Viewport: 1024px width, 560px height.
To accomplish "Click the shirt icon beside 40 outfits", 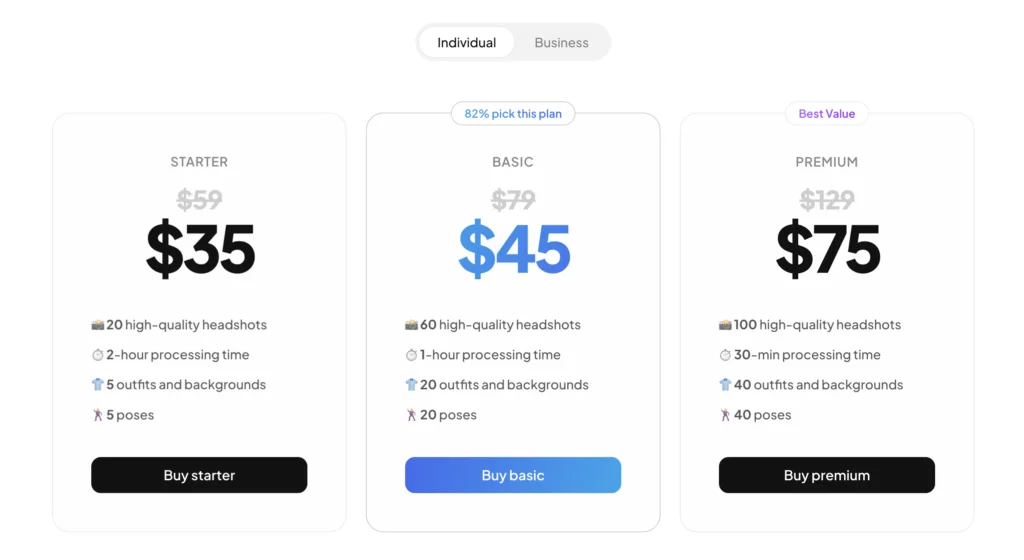I will [x=725, y=385].
